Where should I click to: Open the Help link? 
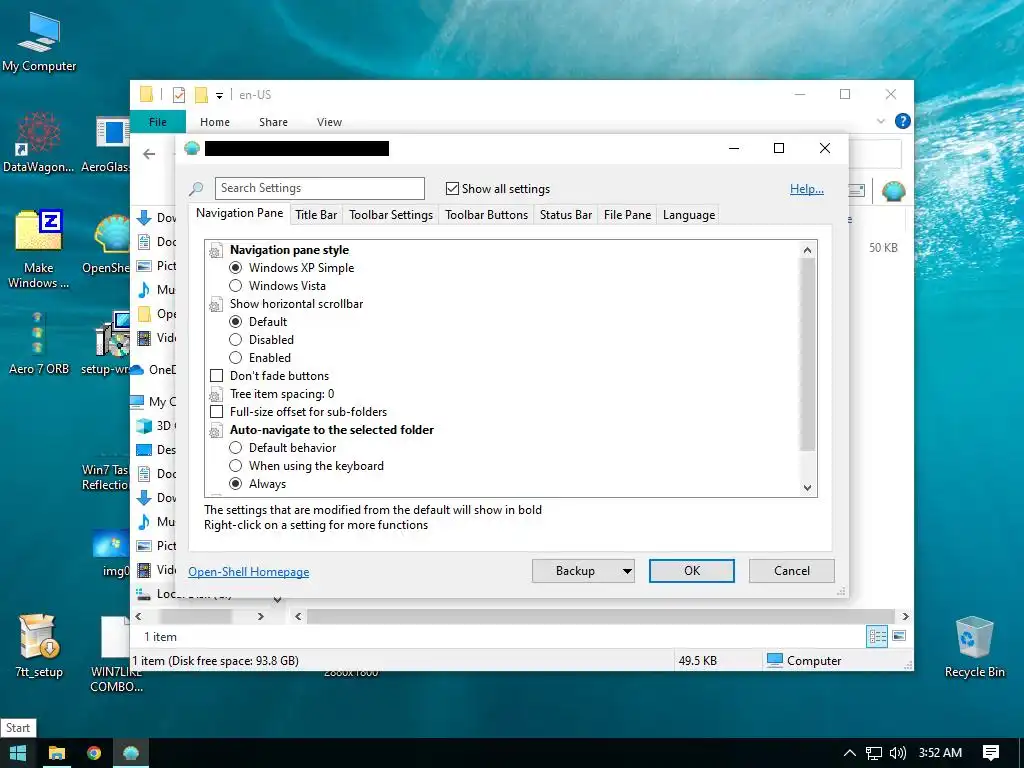click(807, 189)
